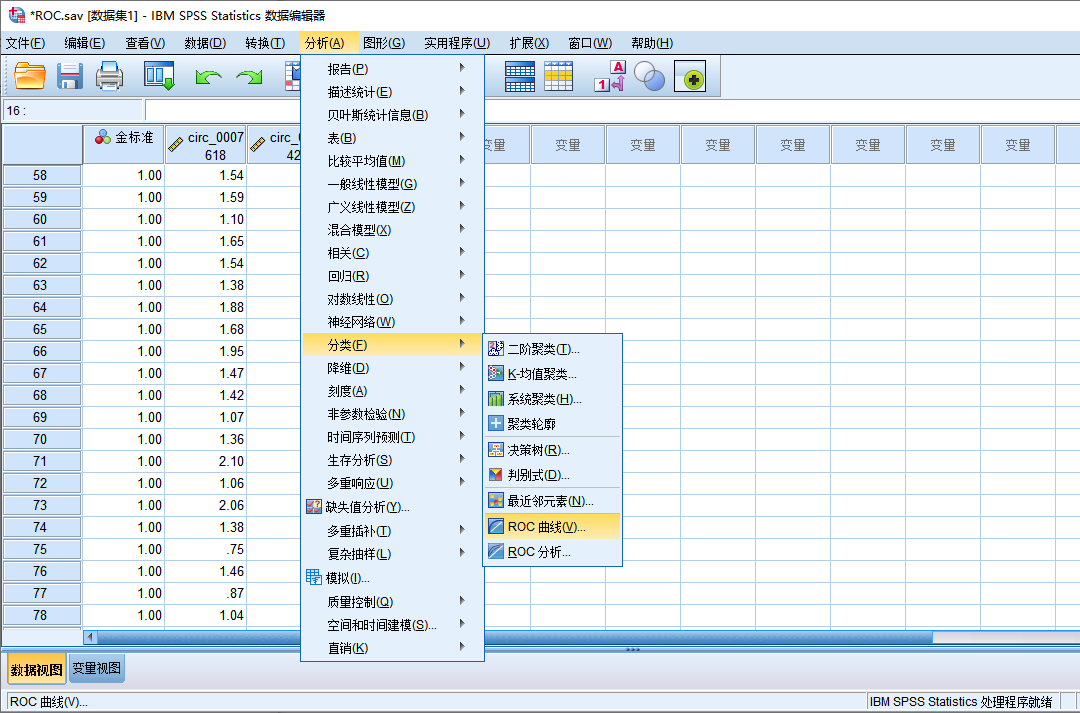Expand the 比较平均值(M) submenu
Screen dimensions: 1080x713
pos(393,161)
